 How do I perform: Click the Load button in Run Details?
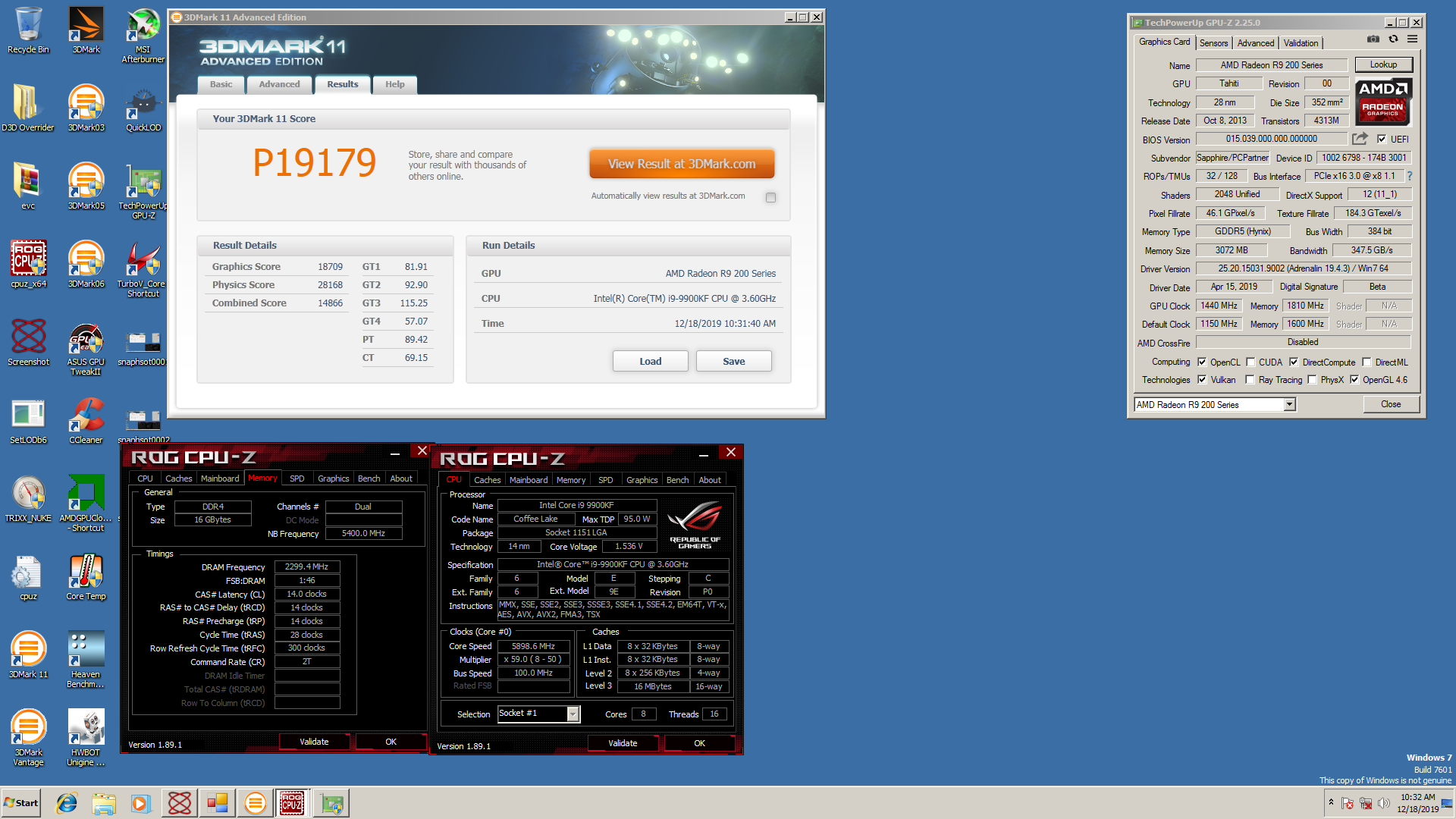(650, 361)
